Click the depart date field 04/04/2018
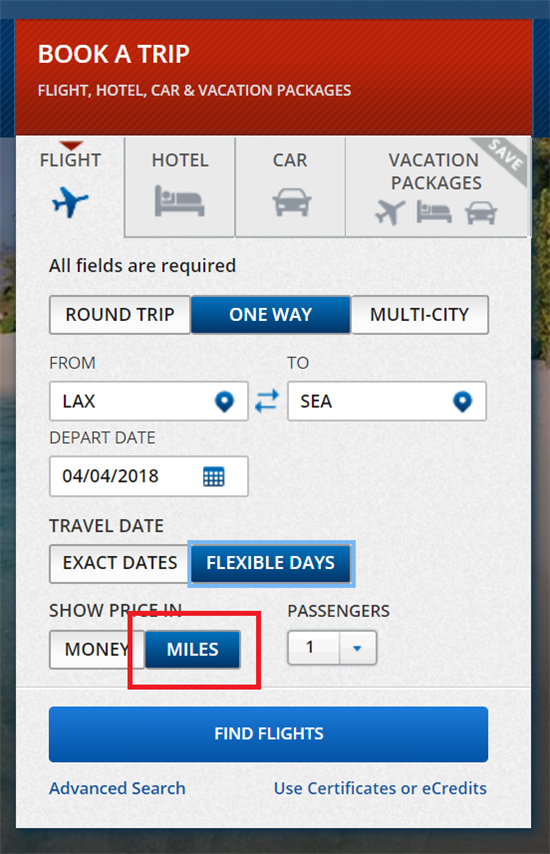This screenshot has width=550, height=854. click(149, 477)
